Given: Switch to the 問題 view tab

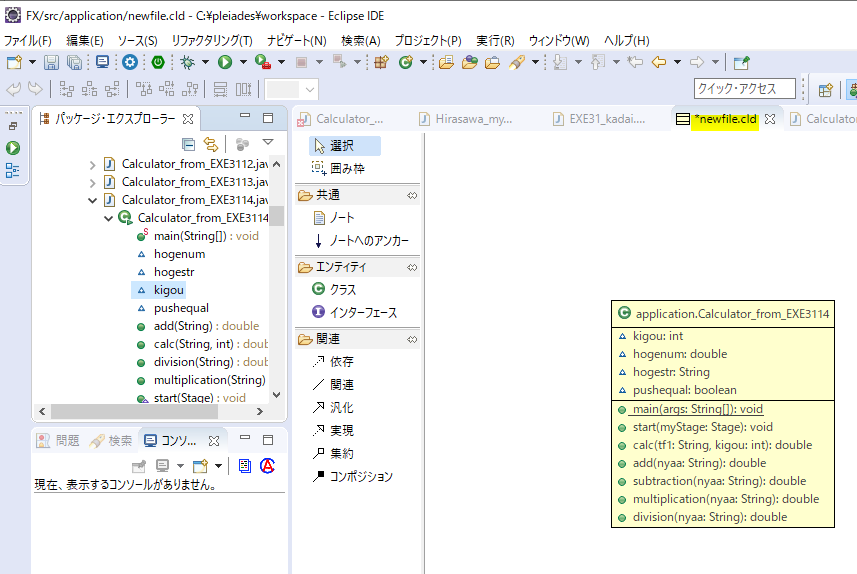Looking at the screenshot, I should pyautogui.click(x=58, y=441).
